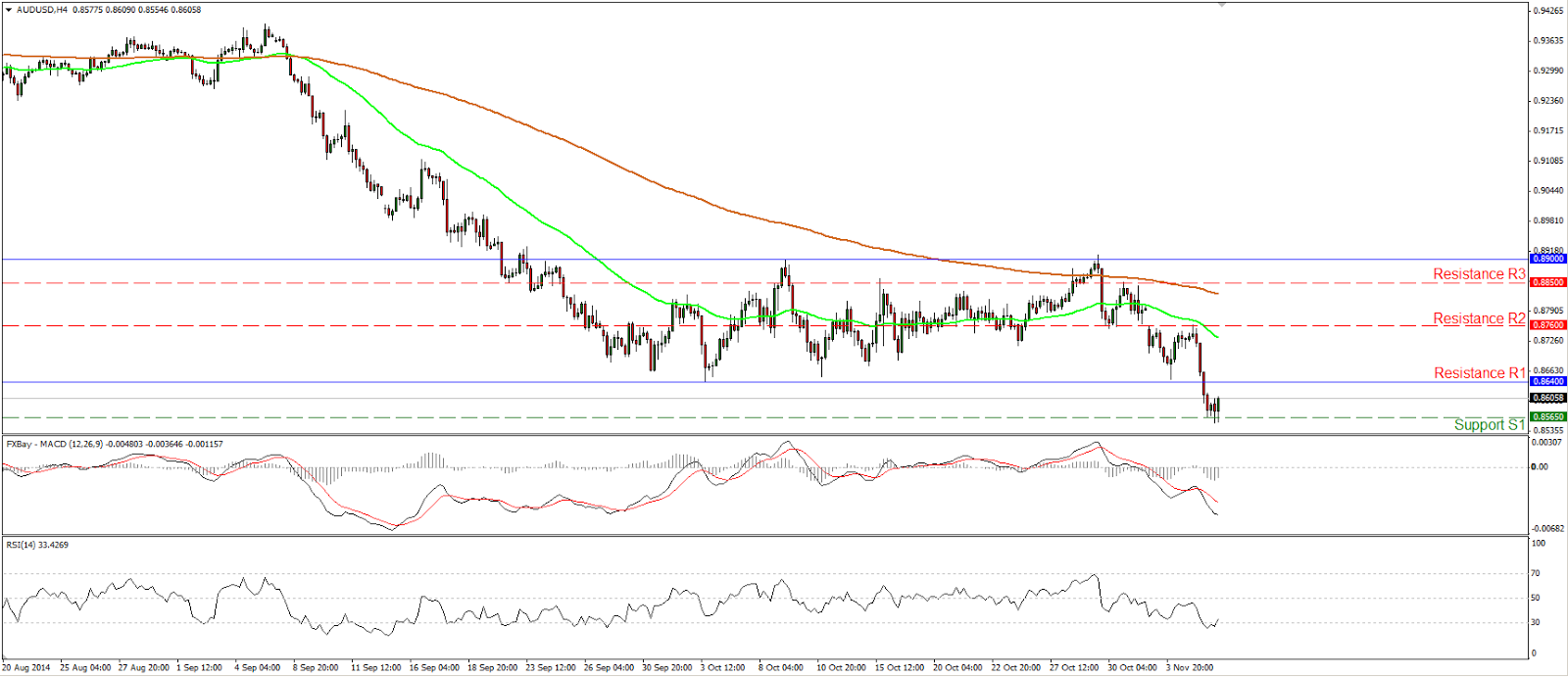Click the 1 Sep 12:00 time label
Viewport: 1568px width, 677px height.
pos(199,667)
